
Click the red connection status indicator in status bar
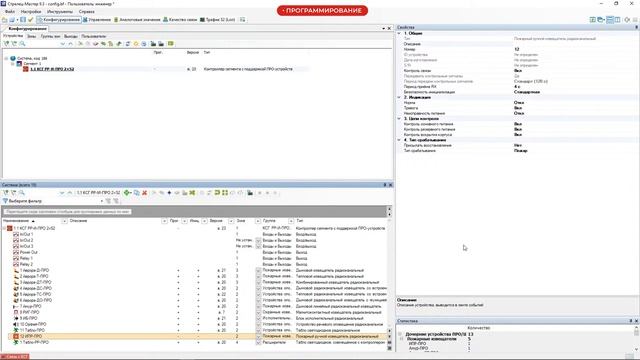pos(14,357)
